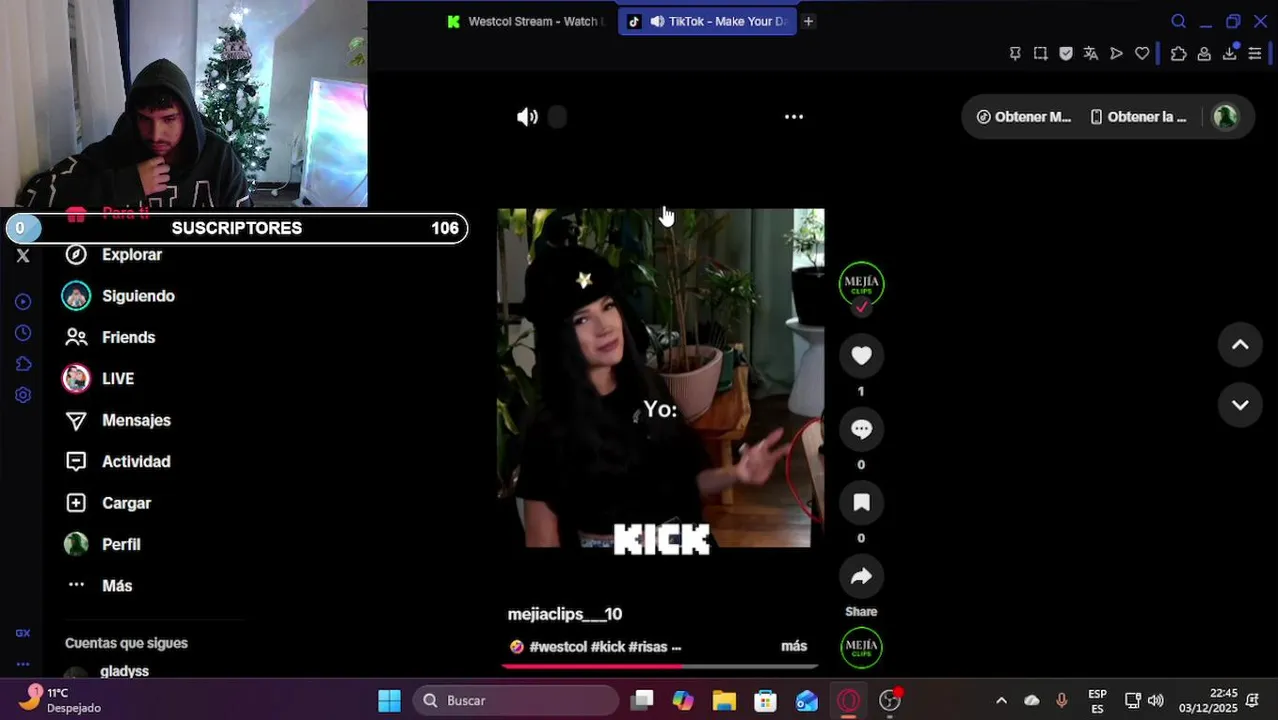Open Opera Easy Setup sliders icon

pyautogui.click(x=1255, y=54)
